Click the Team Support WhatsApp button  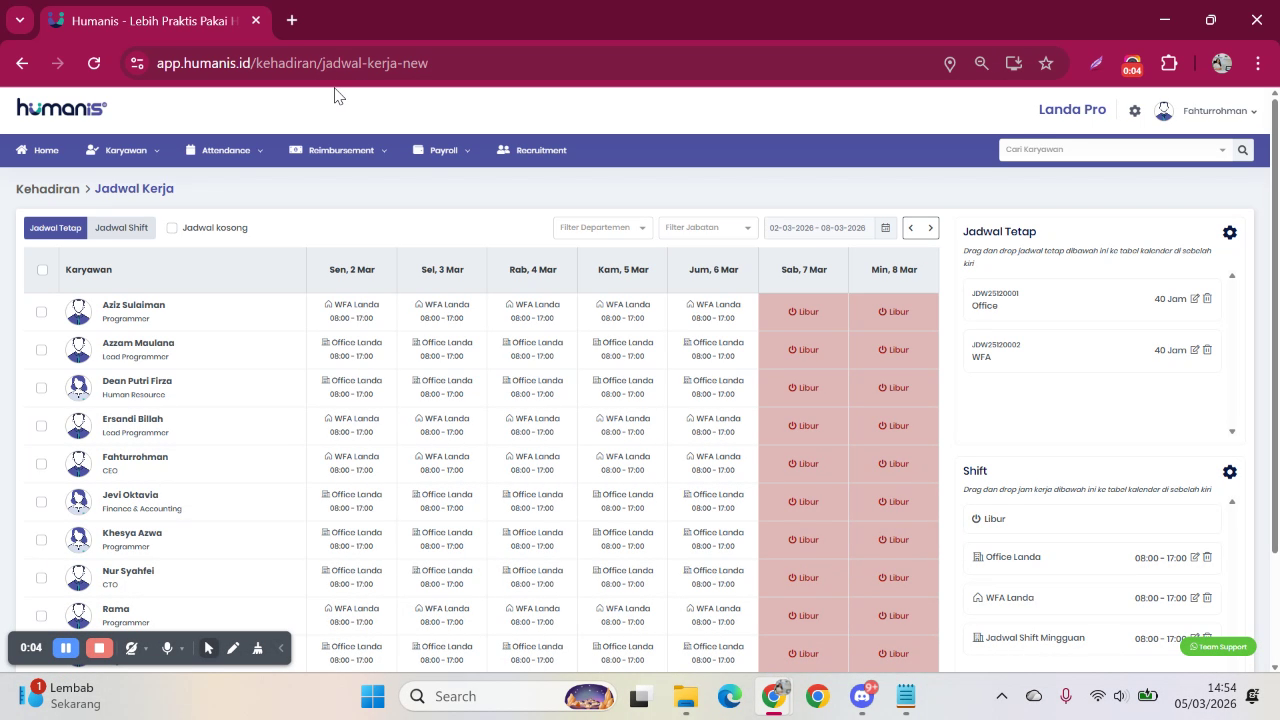[x=1218, y=647]
